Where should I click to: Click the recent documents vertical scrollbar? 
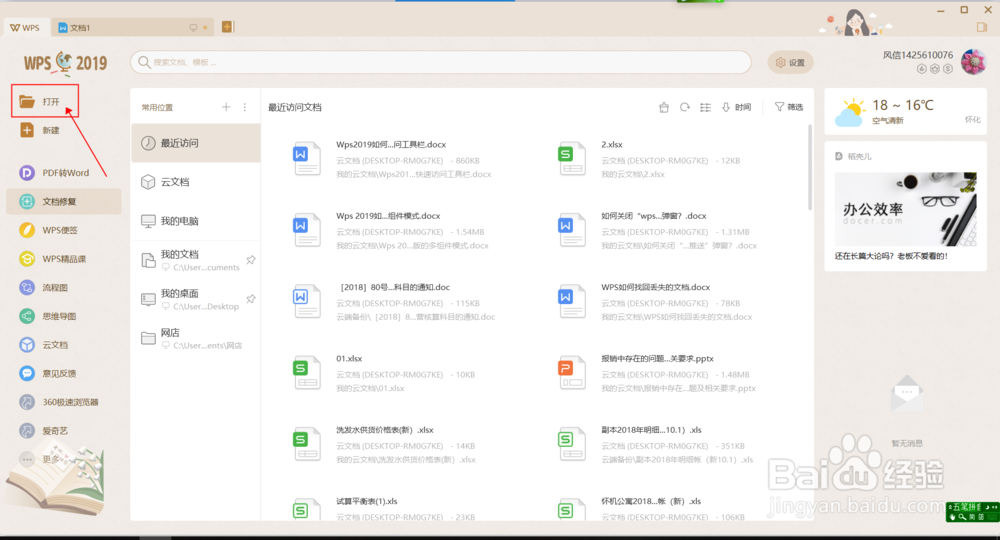[x=810, y=167]
